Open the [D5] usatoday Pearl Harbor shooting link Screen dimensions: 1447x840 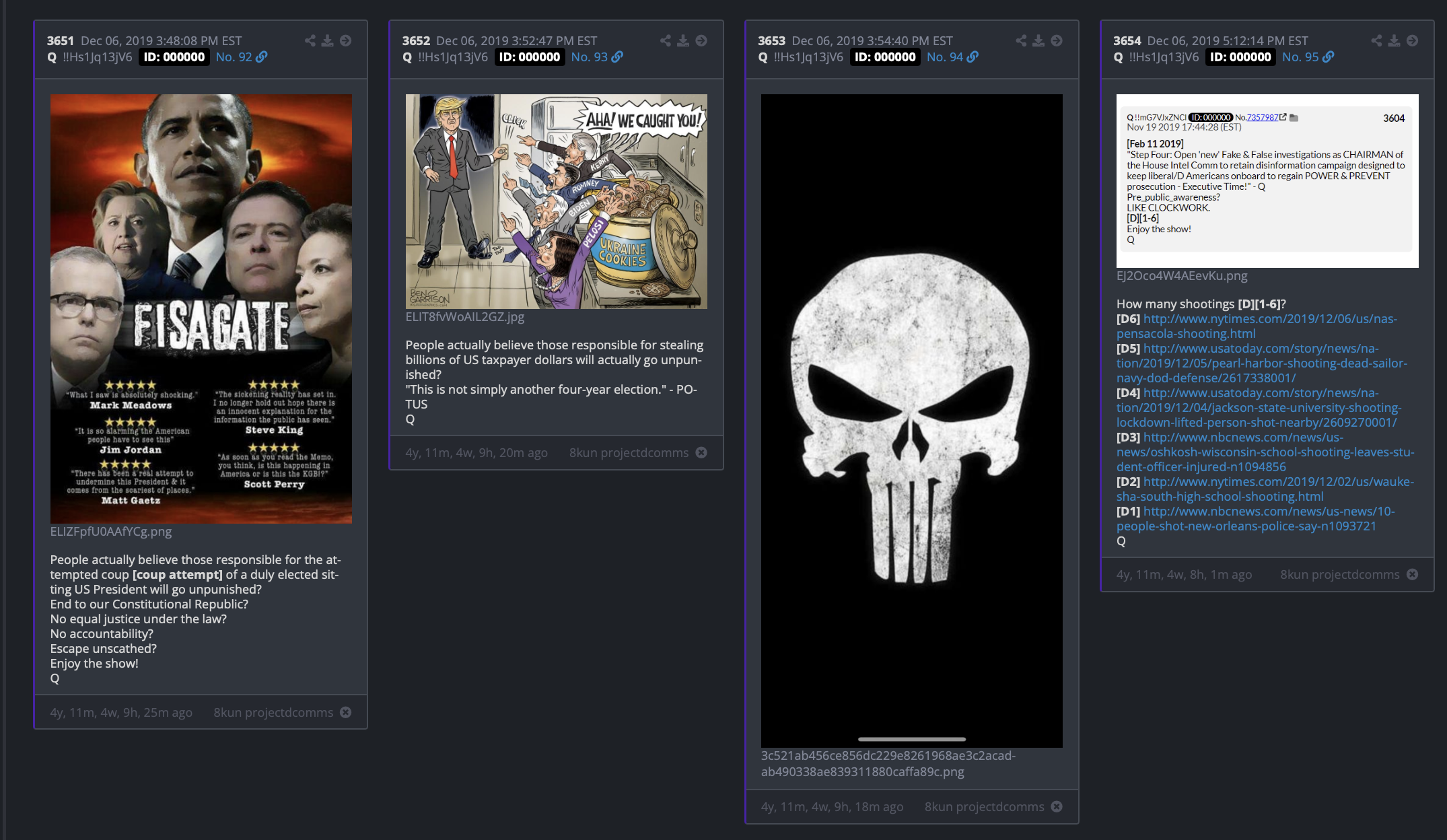(x=1262, y=363)
